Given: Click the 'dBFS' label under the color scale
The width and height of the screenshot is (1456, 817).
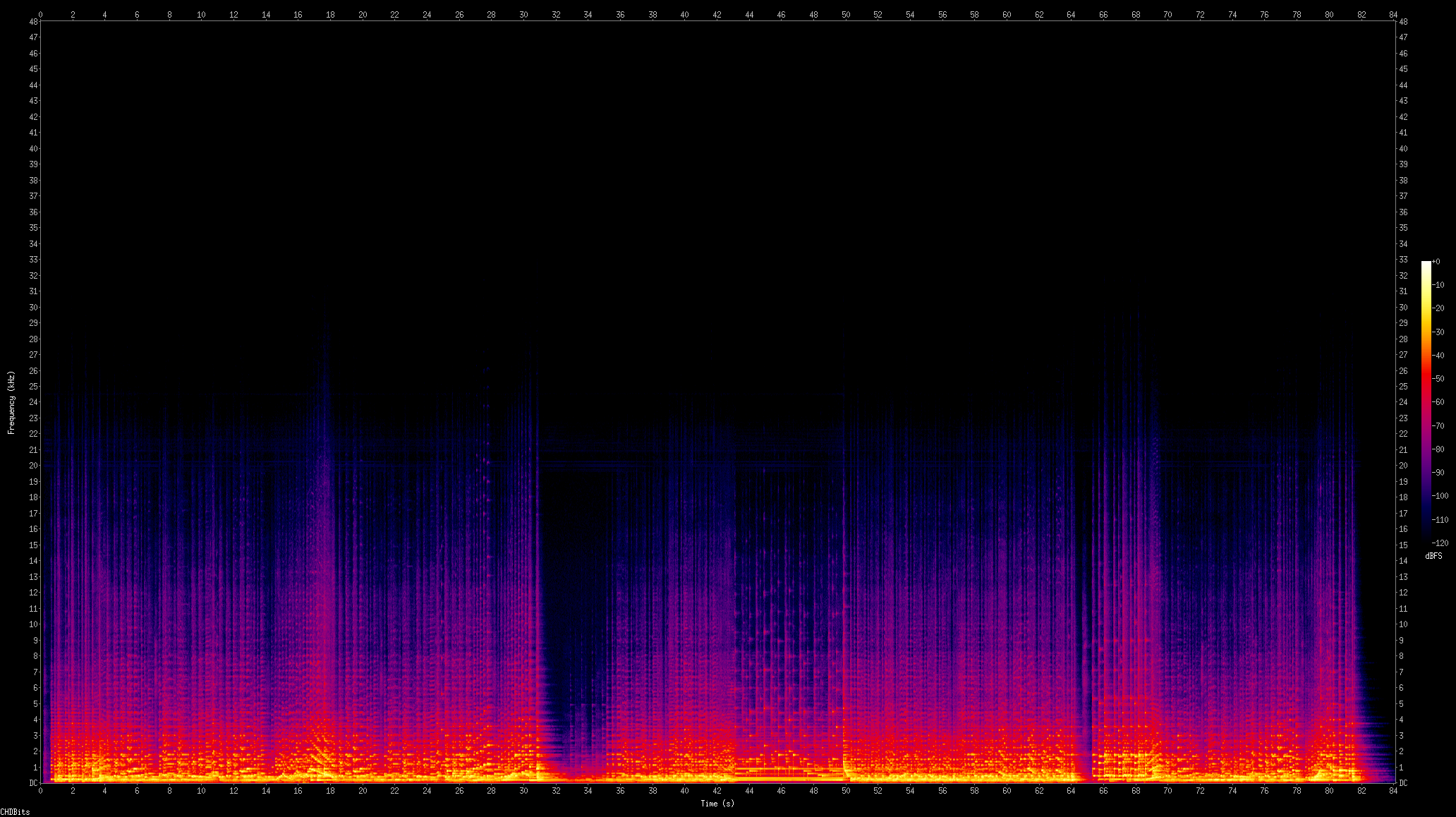Looking at the screenshot, I should [x=1433, y=556].
